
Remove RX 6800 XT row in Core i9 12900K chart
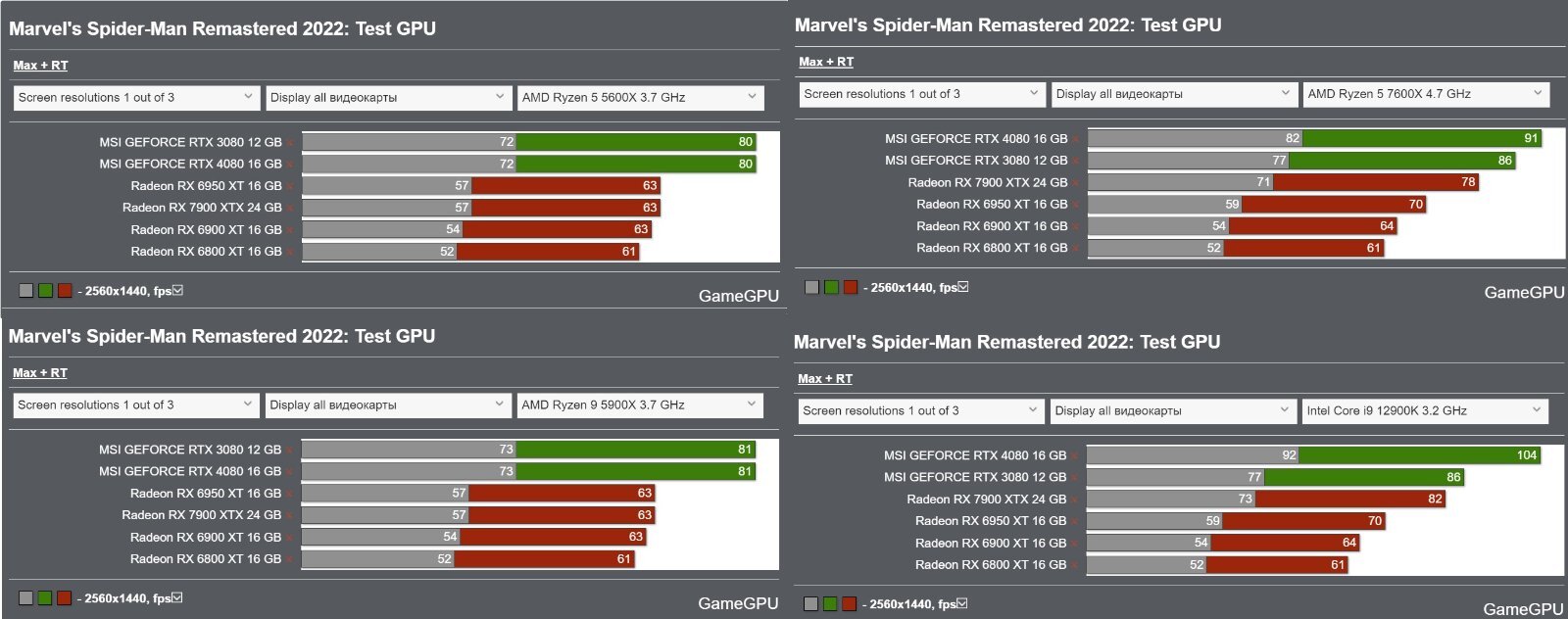pos(1075,565)
